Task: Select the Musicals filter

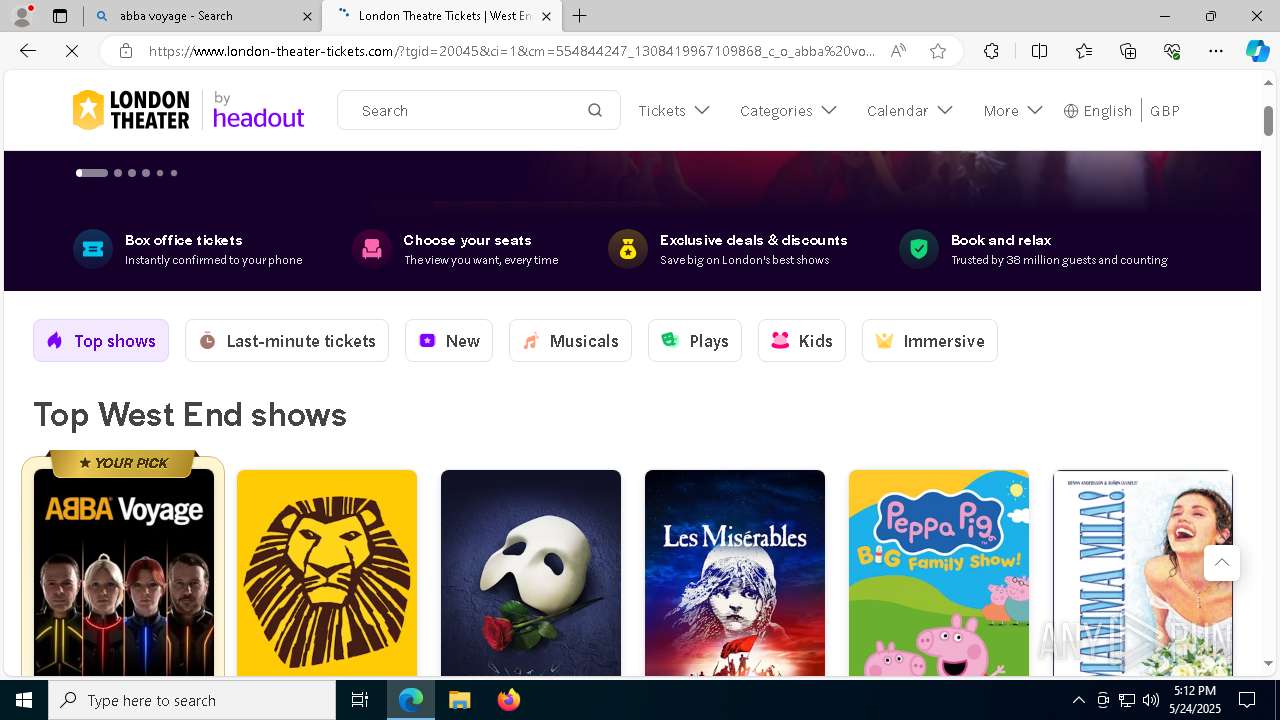Action: pyautogui.click(x=570, y=341)
